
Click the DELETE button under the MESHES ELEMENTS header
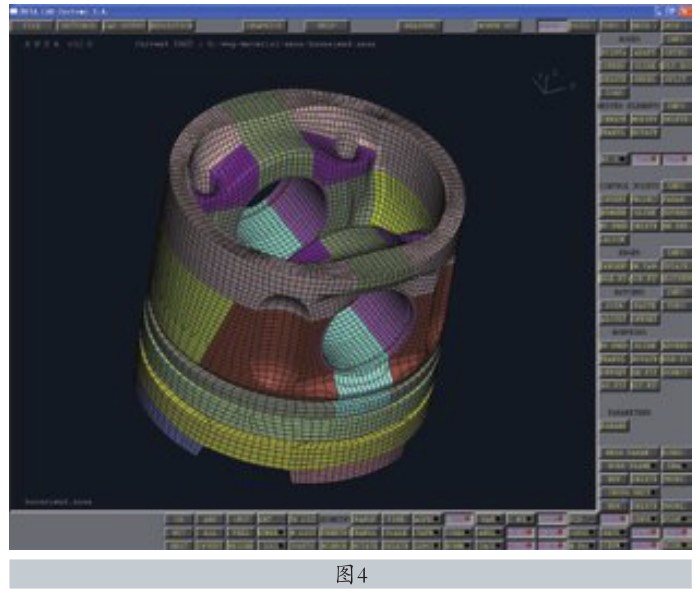[677, 119]
